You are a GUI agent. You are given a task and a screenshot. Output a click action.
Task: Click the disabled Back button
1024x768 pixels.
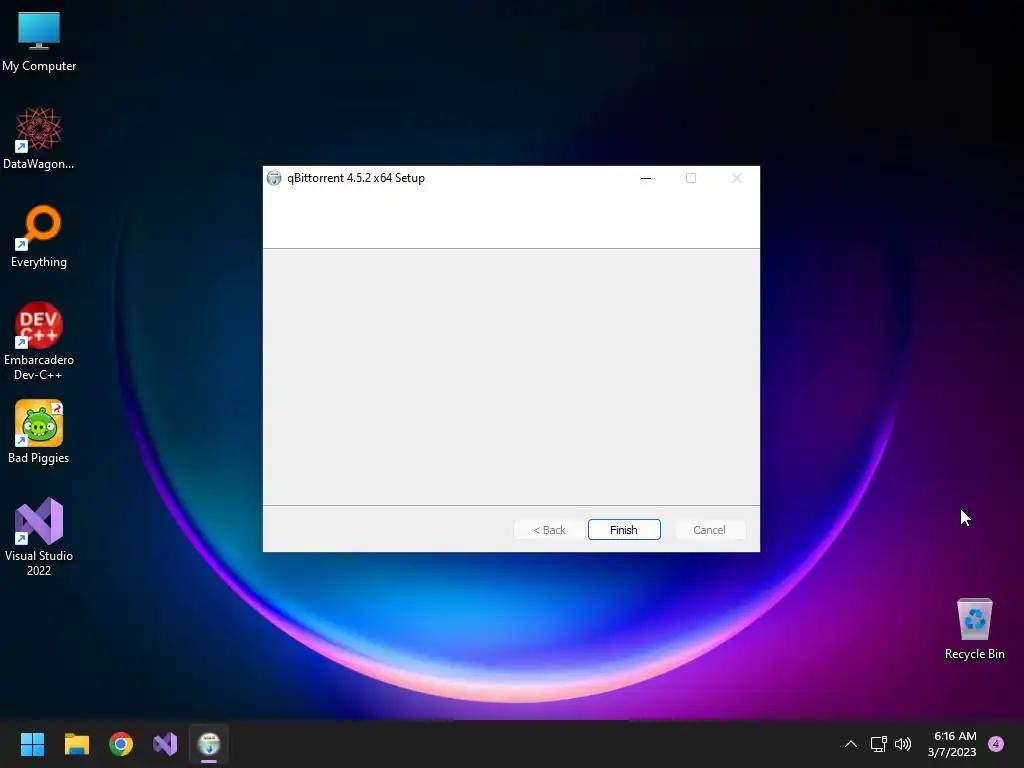tap(549, 530)
